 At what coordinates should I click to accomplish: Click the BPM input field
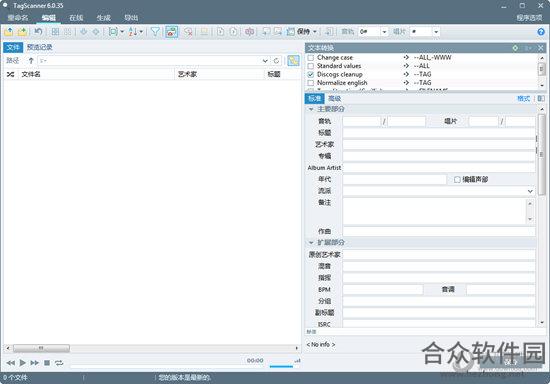tap(383, 289)
